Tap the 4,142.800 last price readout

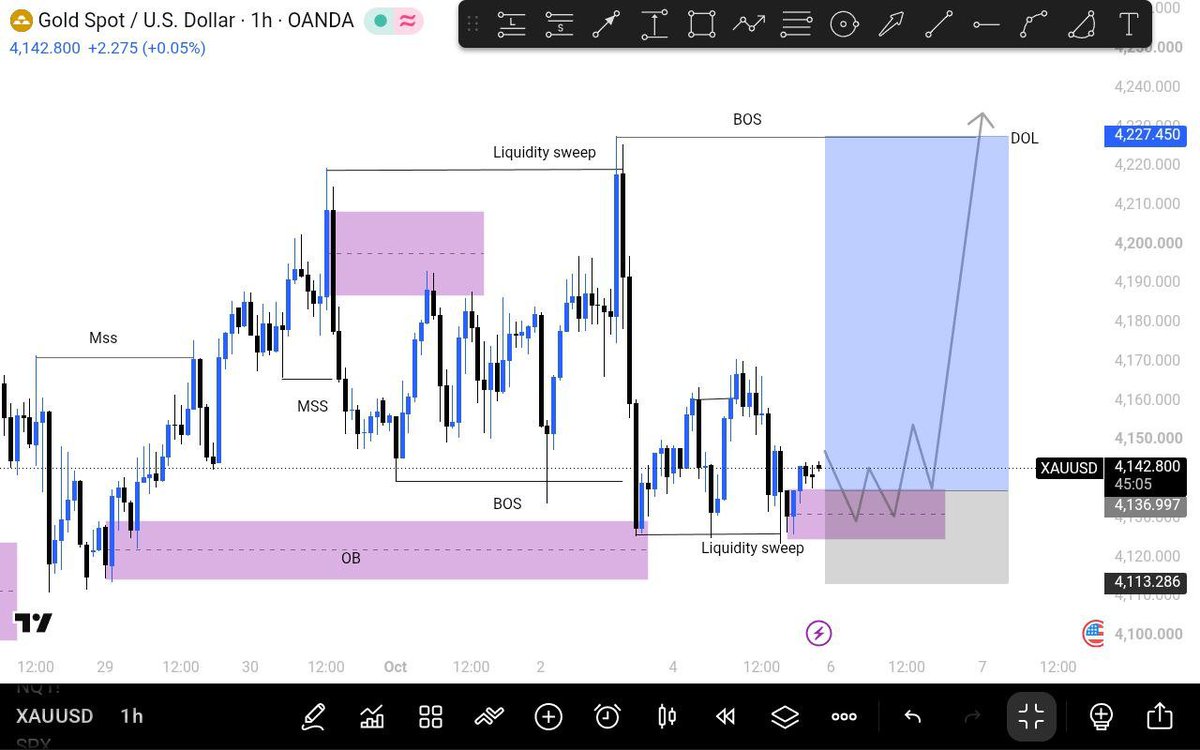click(45, 48)
